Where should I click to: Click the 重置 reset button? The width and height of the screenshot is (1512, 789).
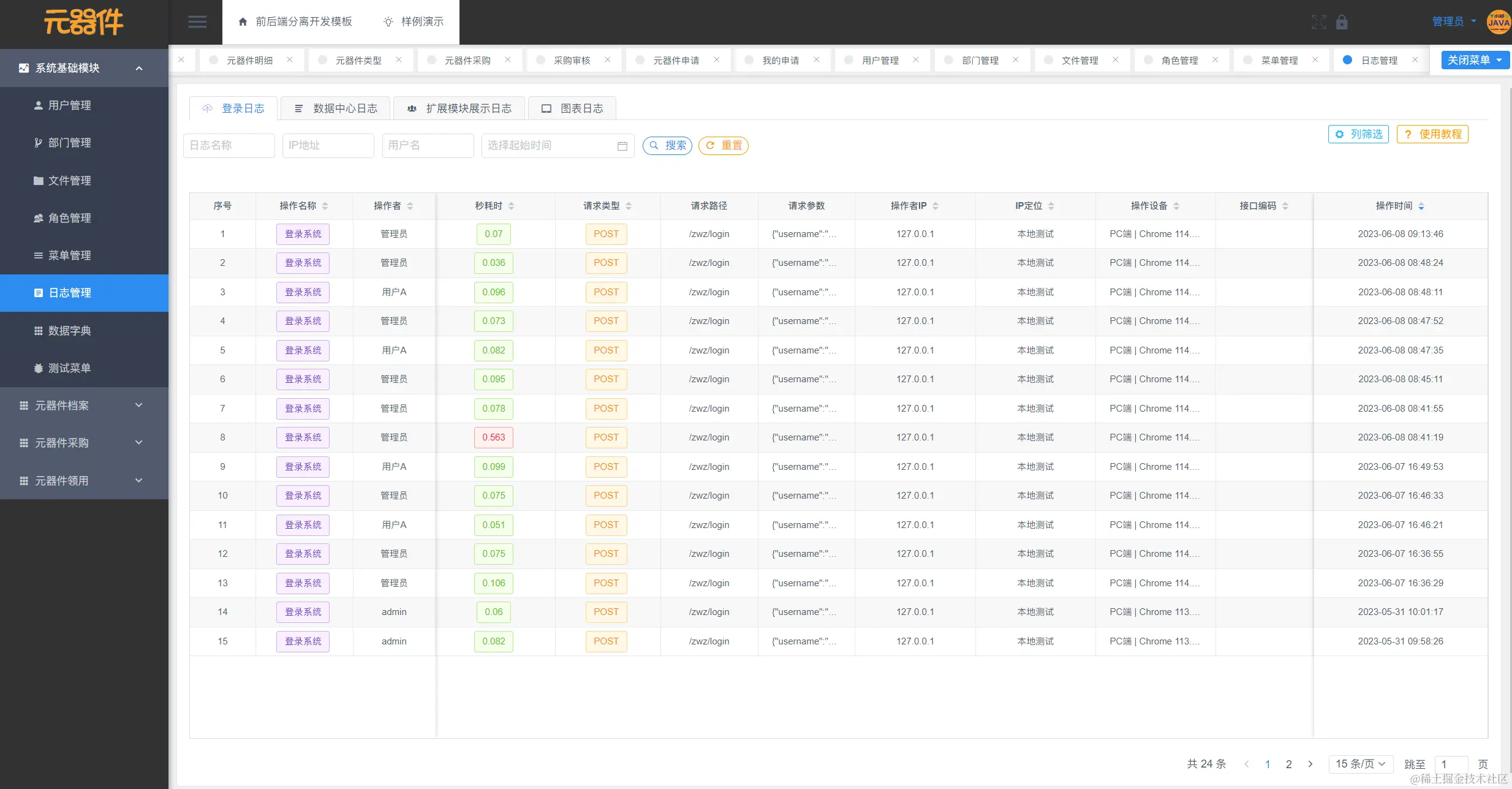(x=724, y=146)
